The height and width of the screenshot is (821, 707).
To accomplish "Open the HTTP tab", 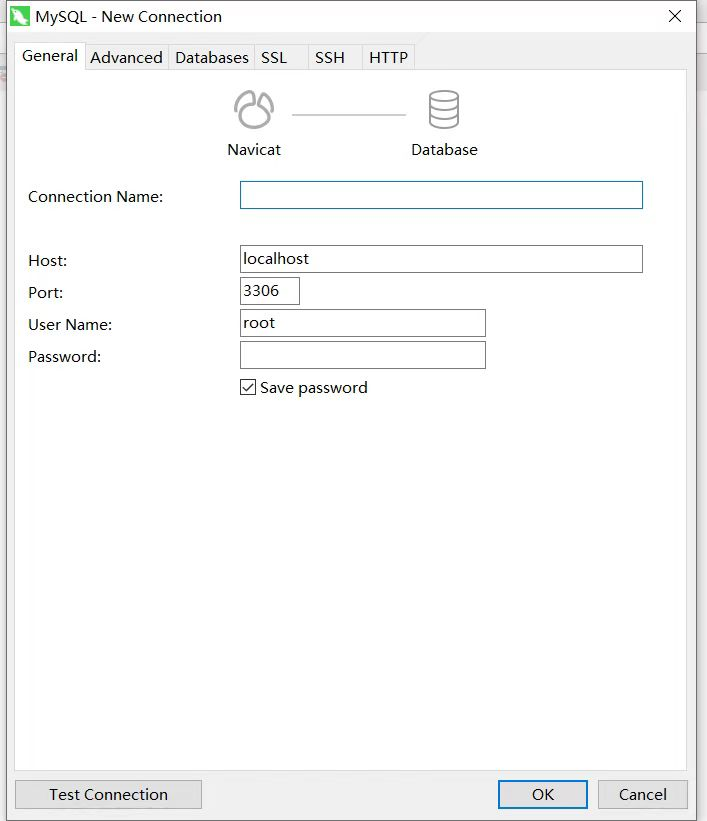I will click(388, 58).
